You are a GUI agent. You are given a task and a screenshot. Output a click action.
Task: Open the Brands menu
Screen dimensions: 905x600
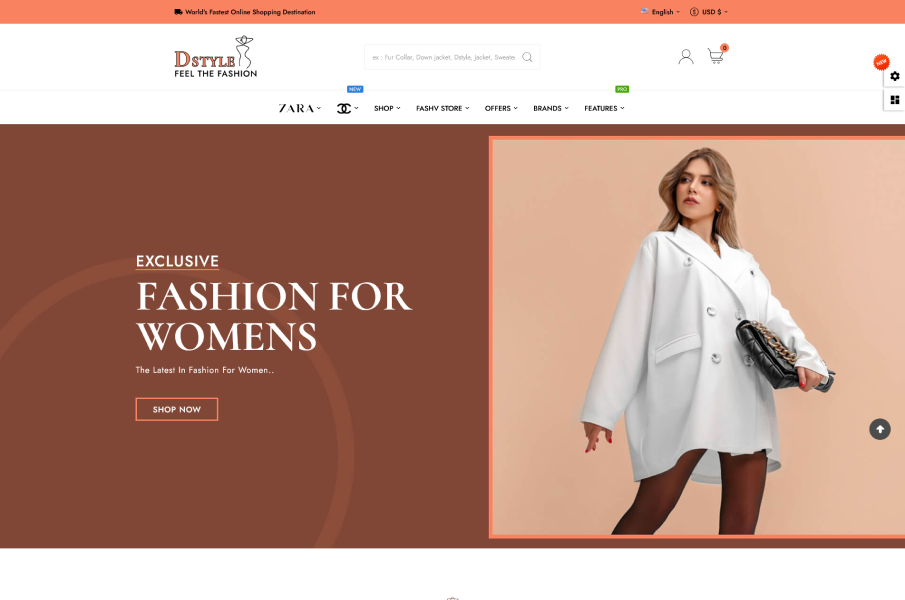(550, 108)
